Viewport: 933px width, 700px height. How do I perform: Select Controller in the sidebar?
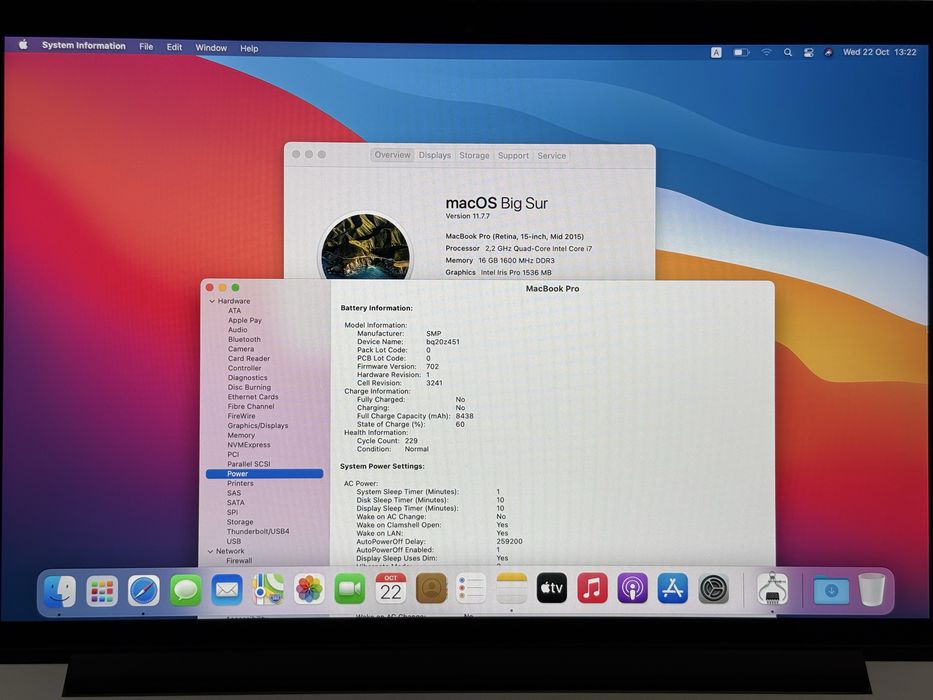pyautogui.click(x=245, y=368)
